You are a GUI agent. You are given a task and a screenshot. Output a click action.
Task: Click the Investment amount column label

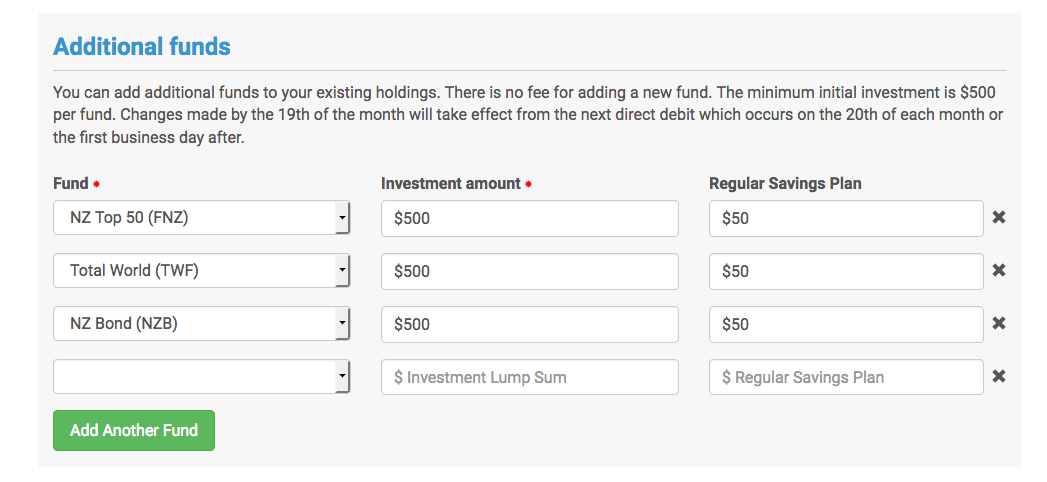[451, 183]
